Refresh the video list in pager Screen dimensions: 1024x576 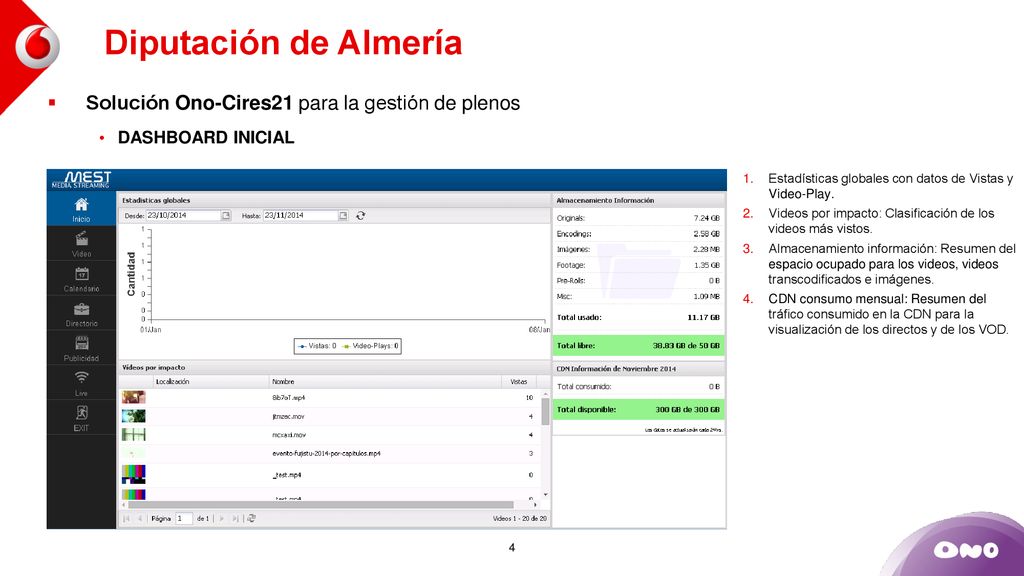pyautogui.click(x=251, y=519)
